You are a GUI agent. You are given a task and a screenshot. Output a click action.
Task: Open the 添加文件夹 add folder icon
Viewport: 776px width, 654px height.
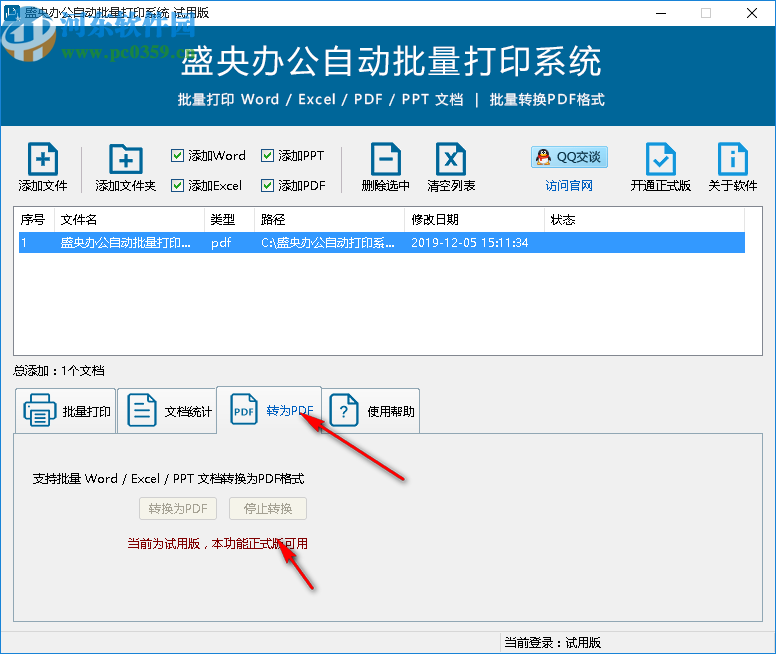(126, 159)
